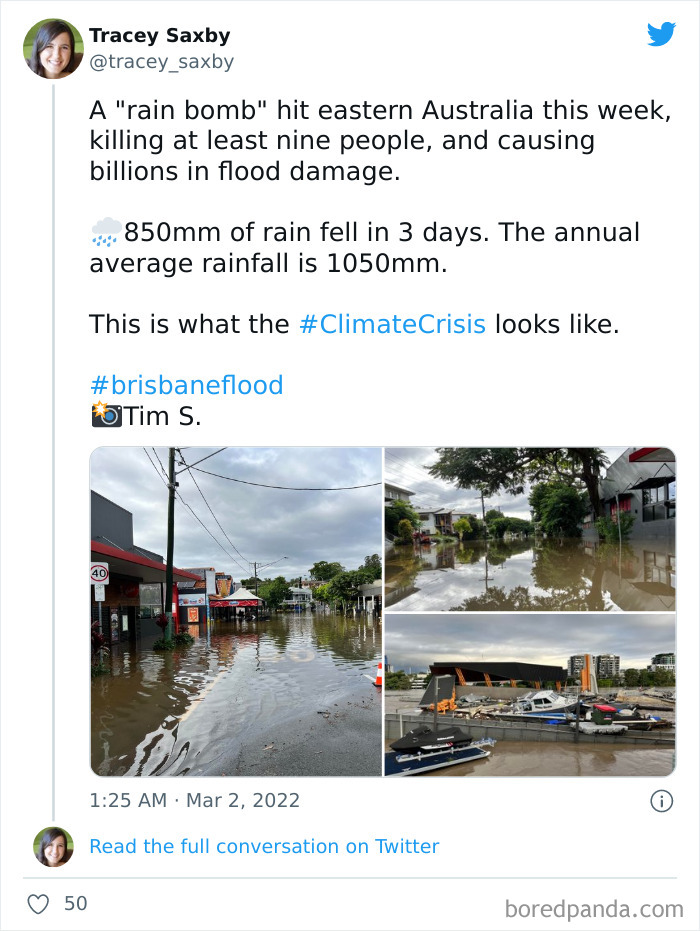
Task: Click 'Read the full conversation on Twitter'
Action: (265, 846)
